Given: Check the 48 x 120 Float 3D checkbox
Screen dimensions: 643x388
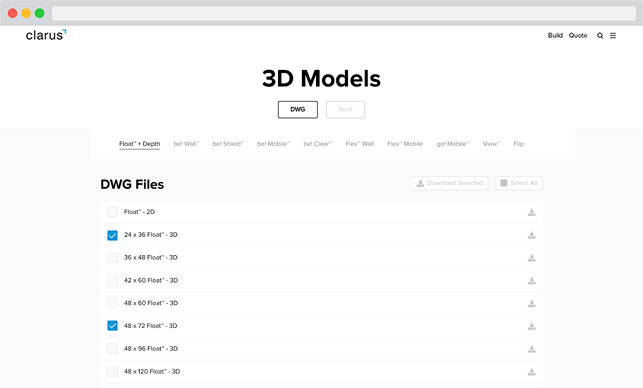Looking at the screenshot, I should (112, 372).
